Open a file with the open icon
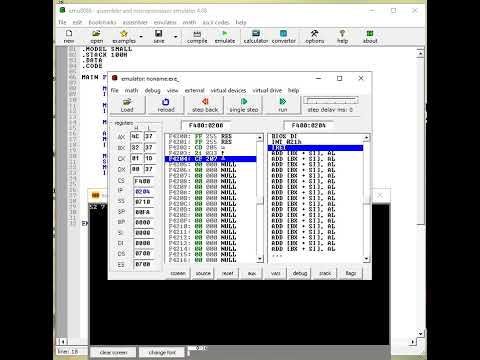 pos(96,36)
